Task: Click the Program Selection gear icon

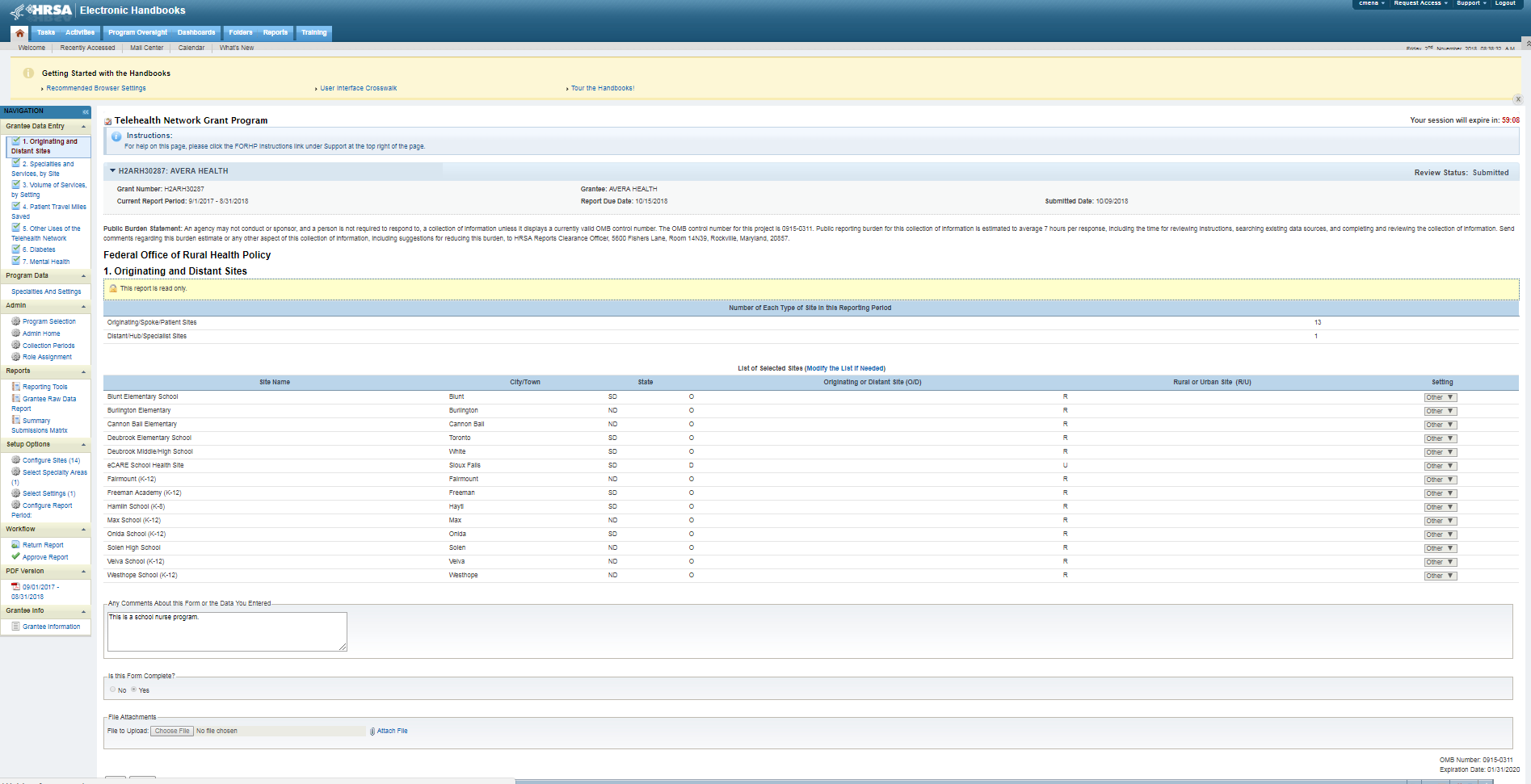Action: pyautogui.click(x=15, y=321)
